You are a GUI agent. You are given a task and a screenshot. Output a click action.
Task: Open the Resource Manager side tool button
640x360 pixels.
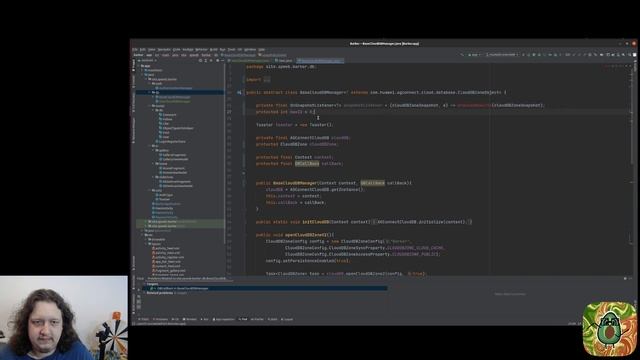[x=133, y=131]
